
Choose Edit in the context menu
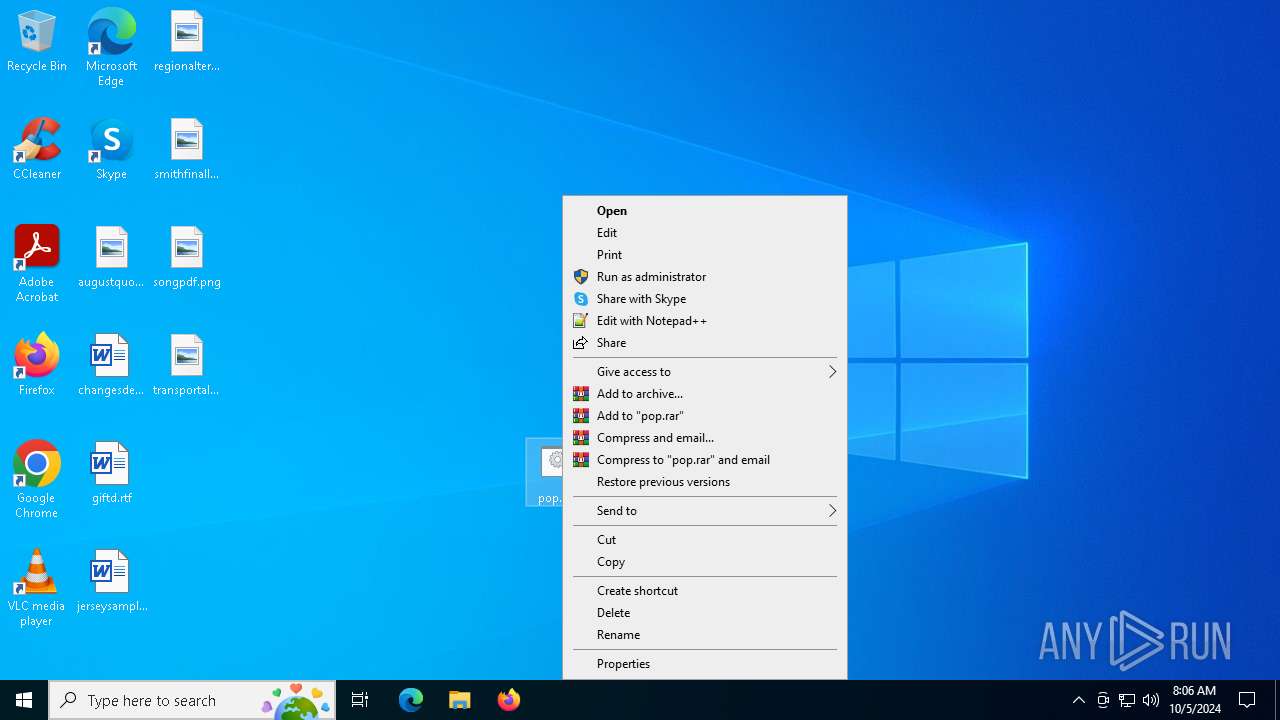pyautogui.click(x=705, y=233)
